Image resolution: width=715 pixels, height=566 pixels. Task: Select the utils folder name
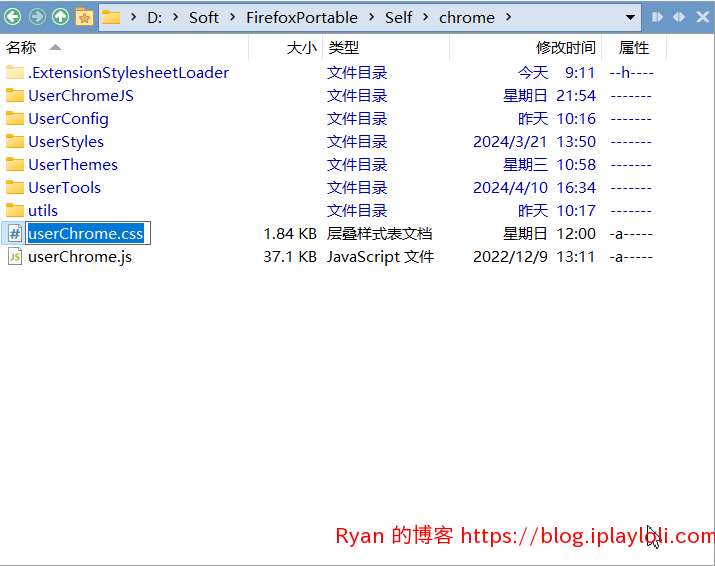[x=43, y=211]
